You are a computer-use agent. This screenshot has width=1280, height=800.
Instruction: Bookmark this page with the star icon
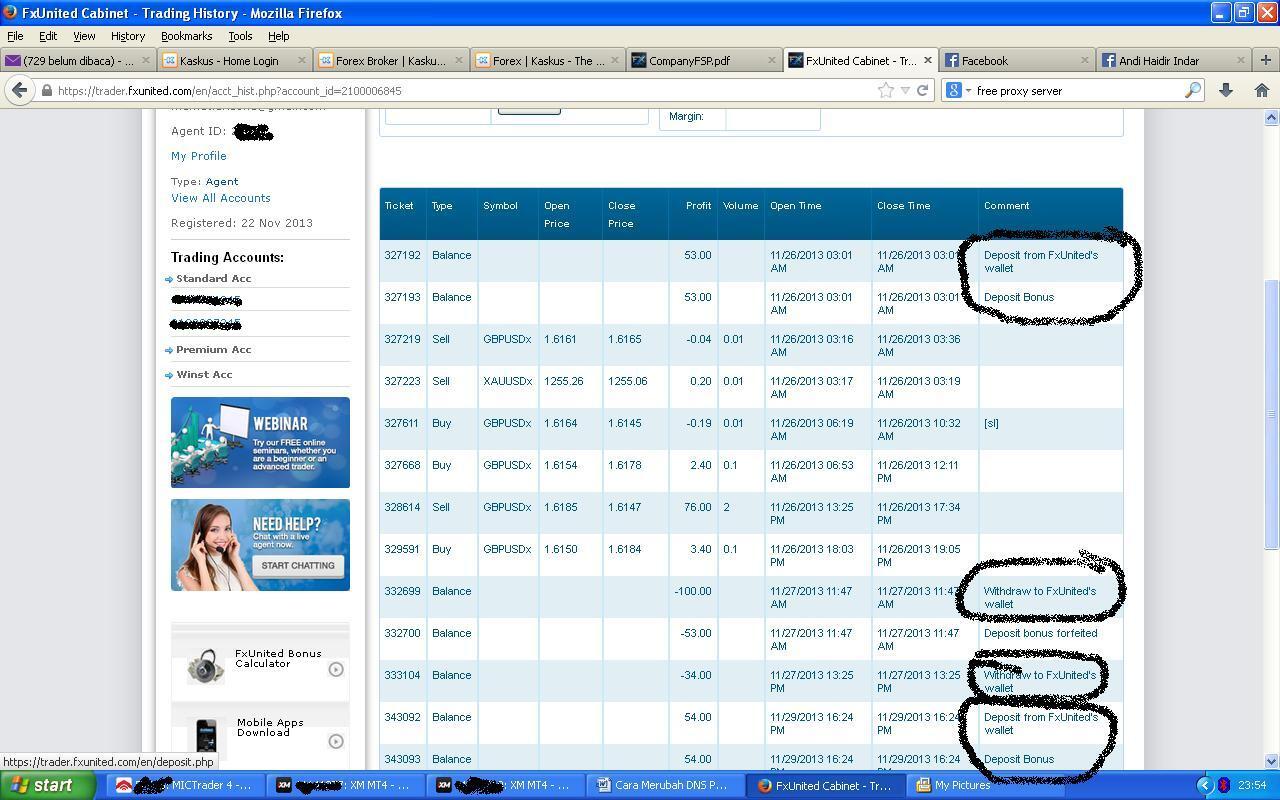885,90
